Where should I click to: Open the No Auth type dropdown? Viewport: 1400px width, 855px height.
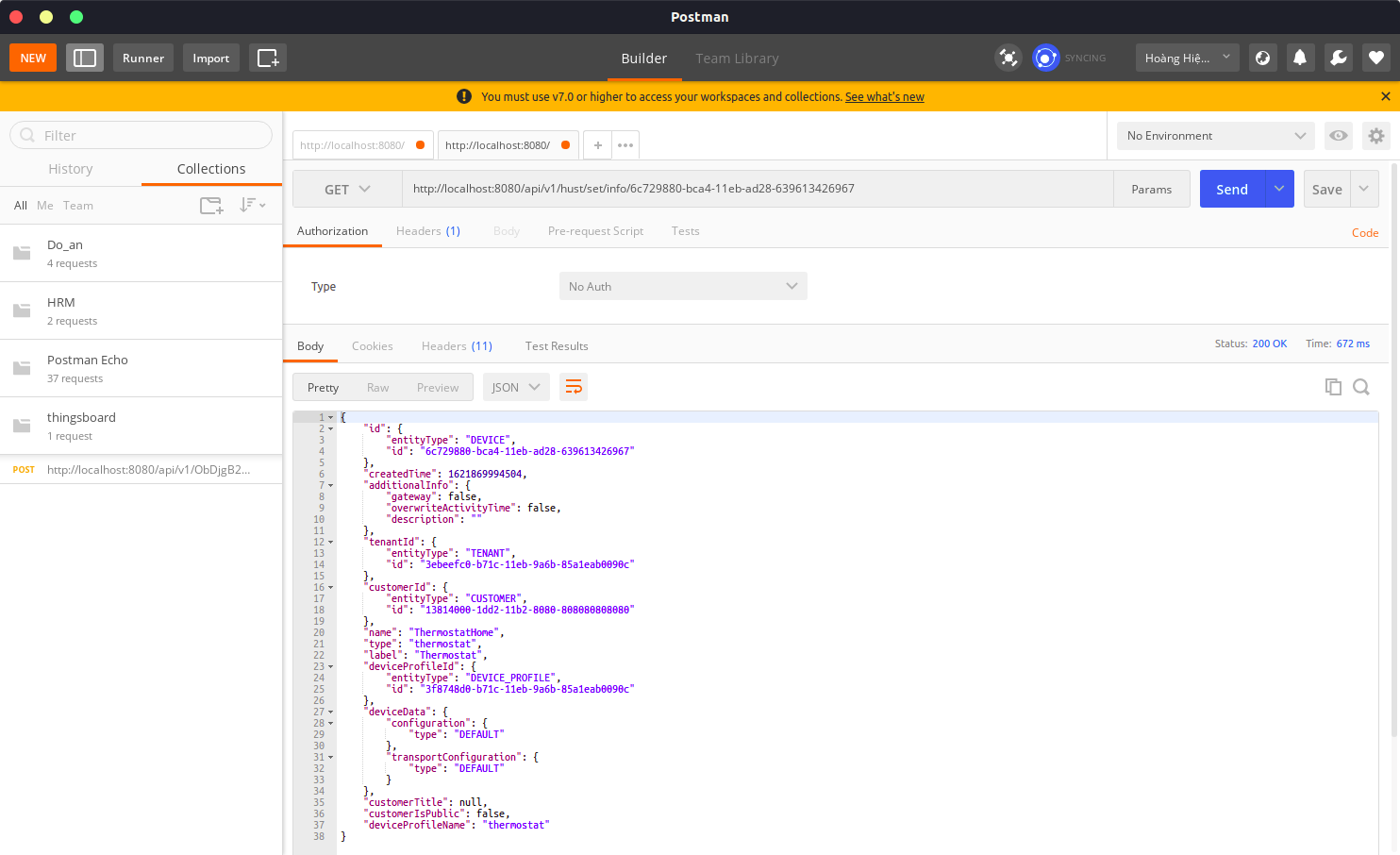click(682, 286)
